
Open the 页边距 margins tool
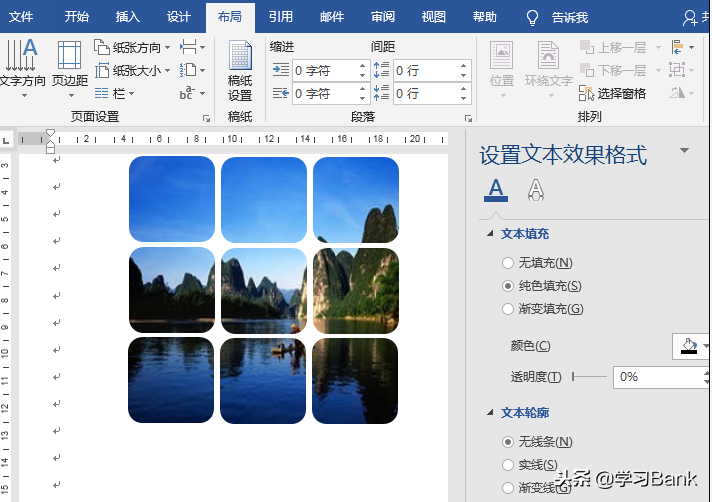[x=69, y=68]
